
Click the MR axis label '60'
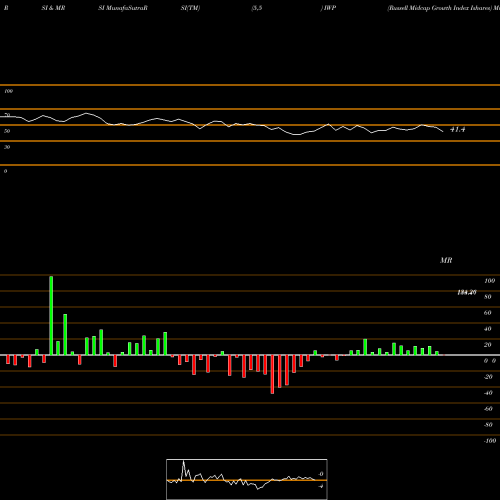(488, 313)
